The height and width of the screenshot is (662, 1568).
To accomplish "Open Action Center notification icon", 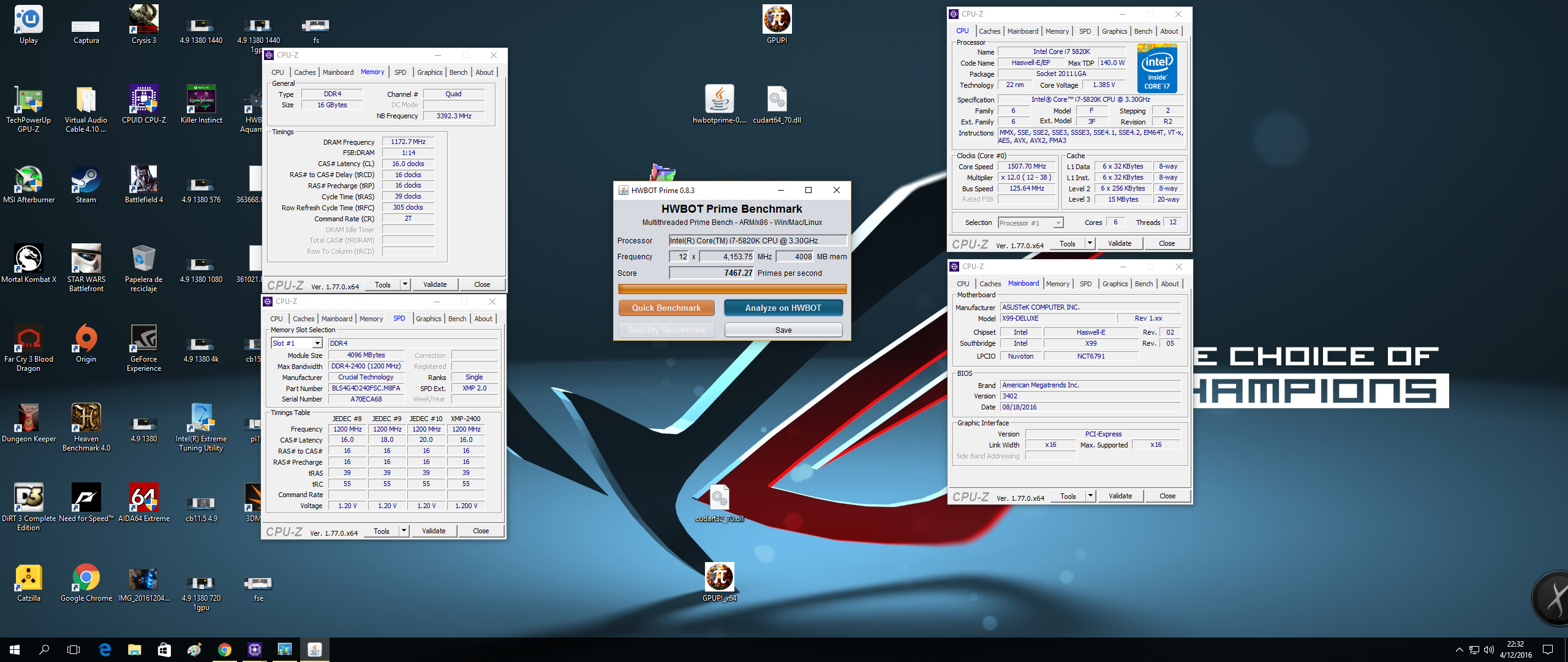I will click(x=1548, y=650).
